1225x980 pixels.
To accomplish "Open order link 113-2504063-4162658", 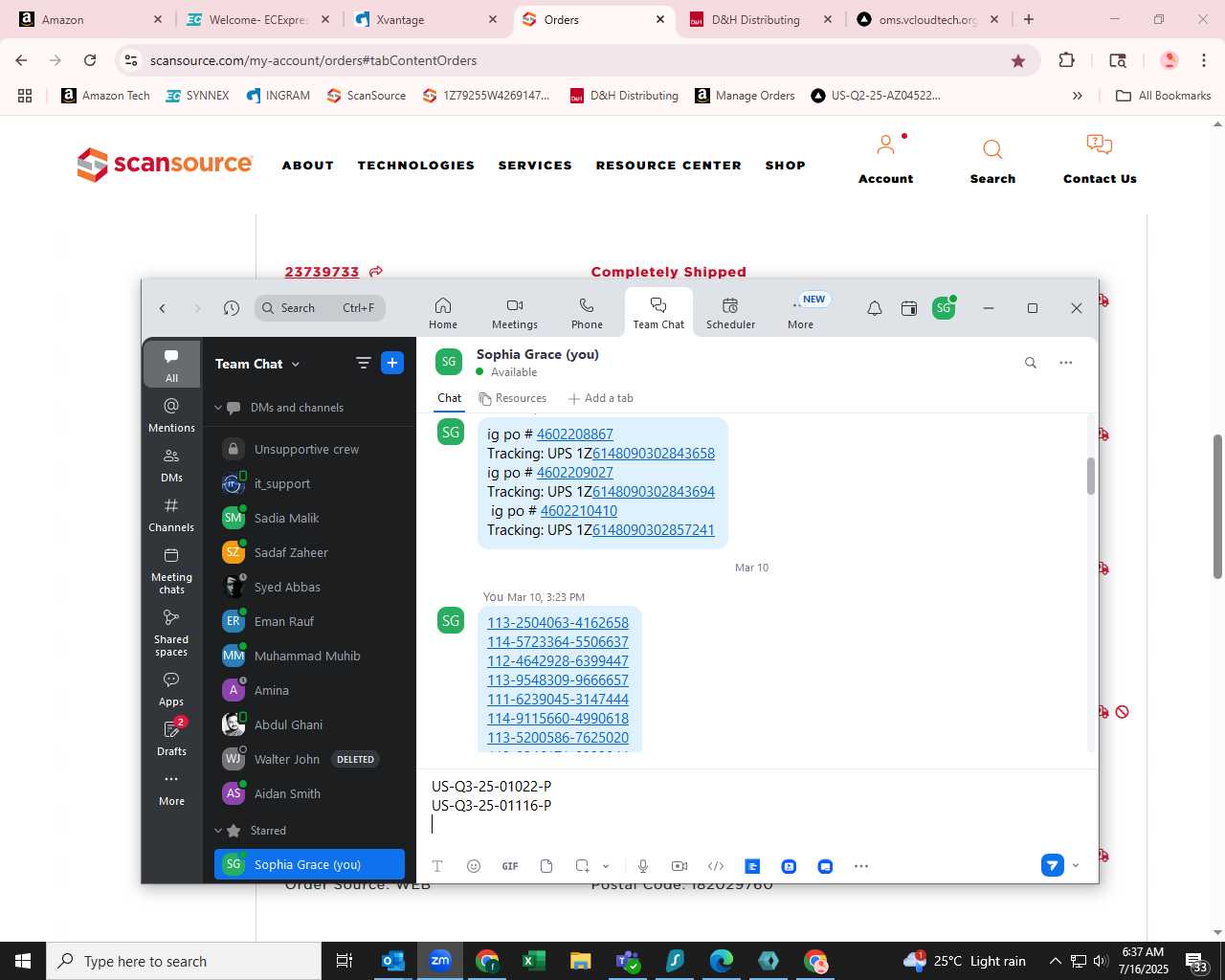I will tap(558, 623).
